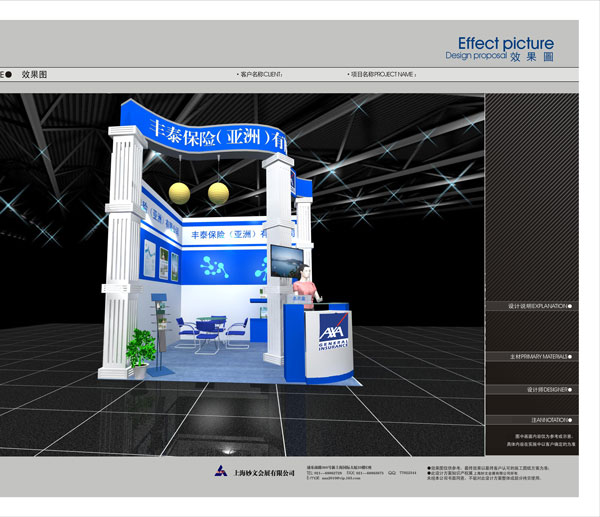Click the company logo in the footer
The image size is (600, 517).
221,471
